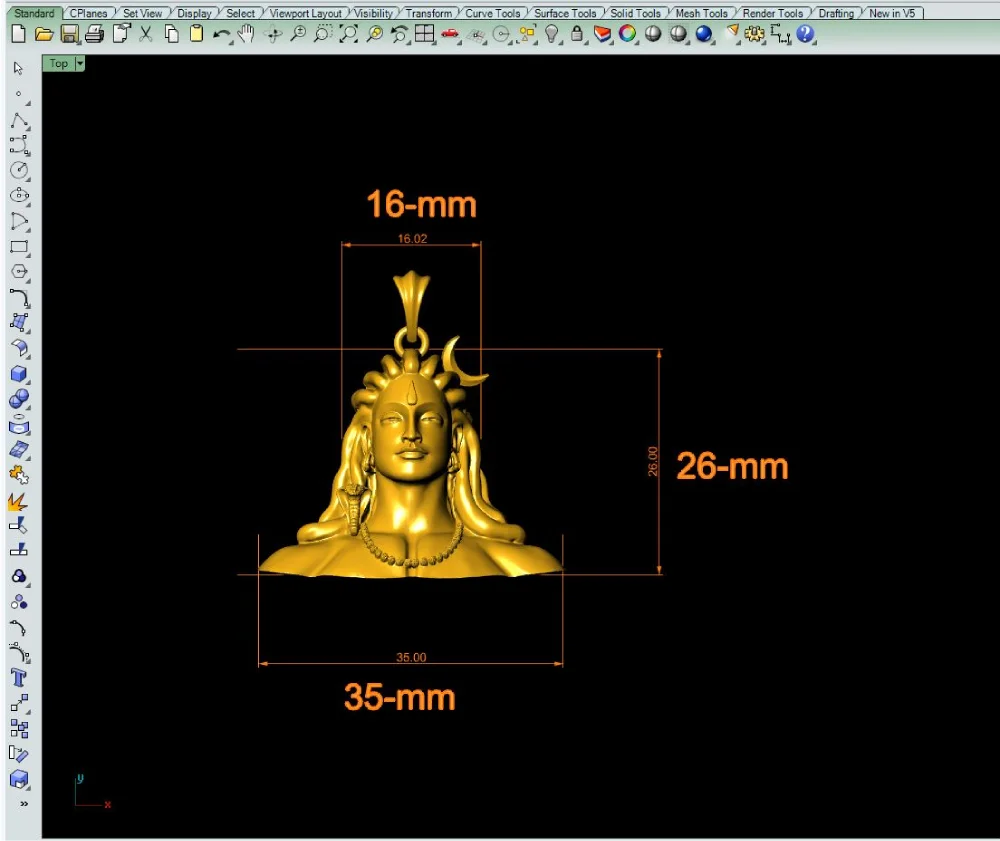Open the Top viewport dropdown arrow

(x=80, y=63)
